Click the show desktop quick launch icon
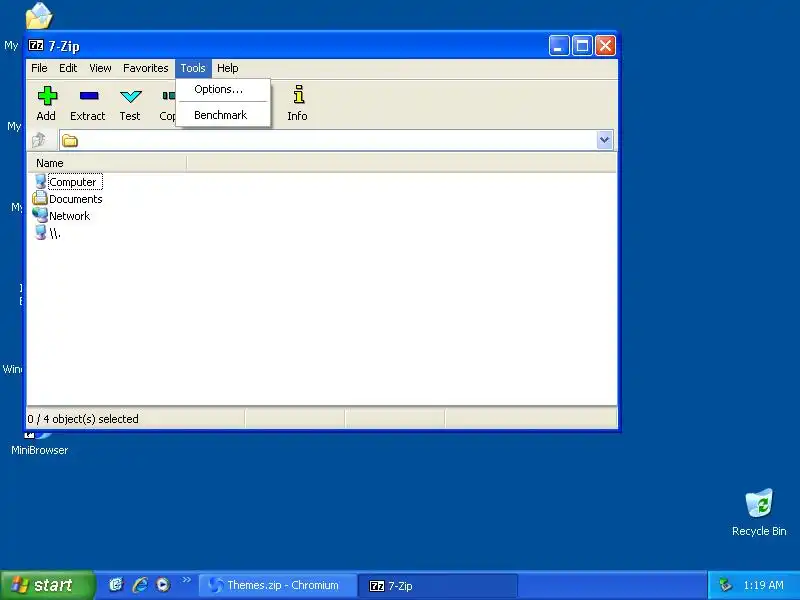This screenshot has height=600, width=800. (116, 585)
